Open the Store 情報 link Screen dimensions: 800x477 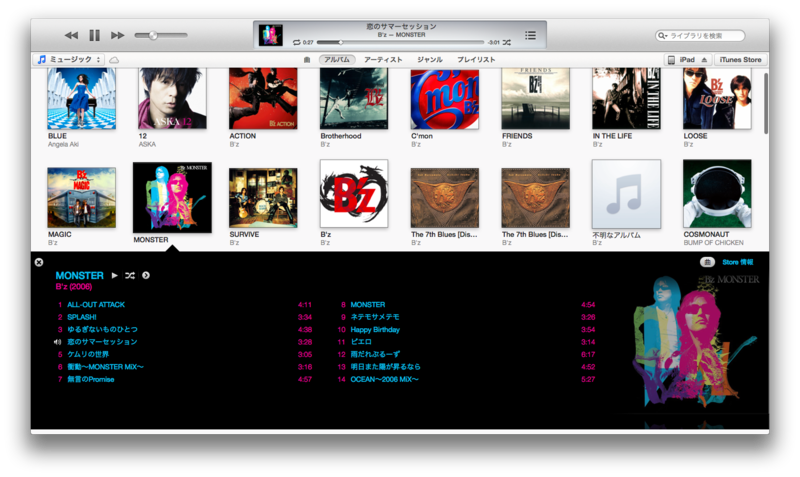pyautogui.click(x=738, y=262)
